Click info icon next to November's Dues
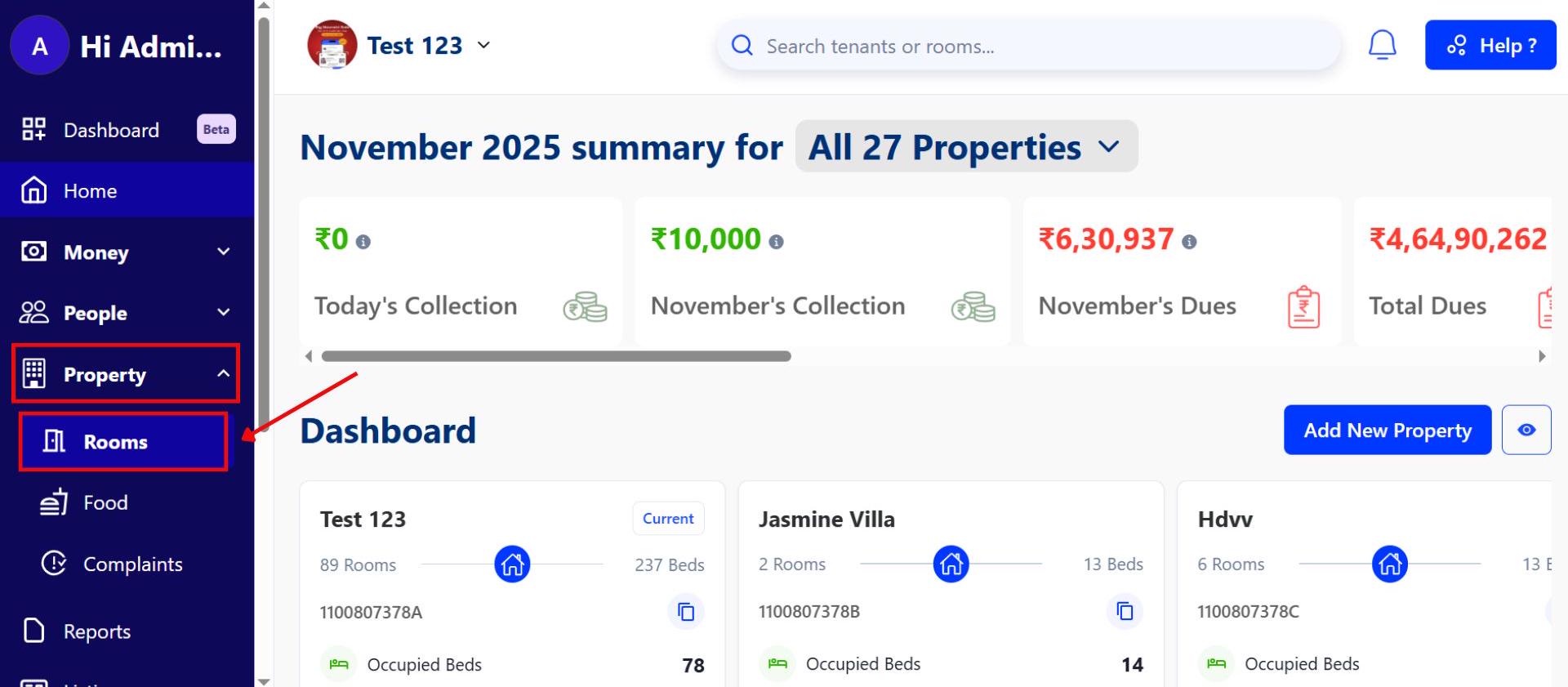This screenshot has height=687, width=1568. pos(1189,242)
